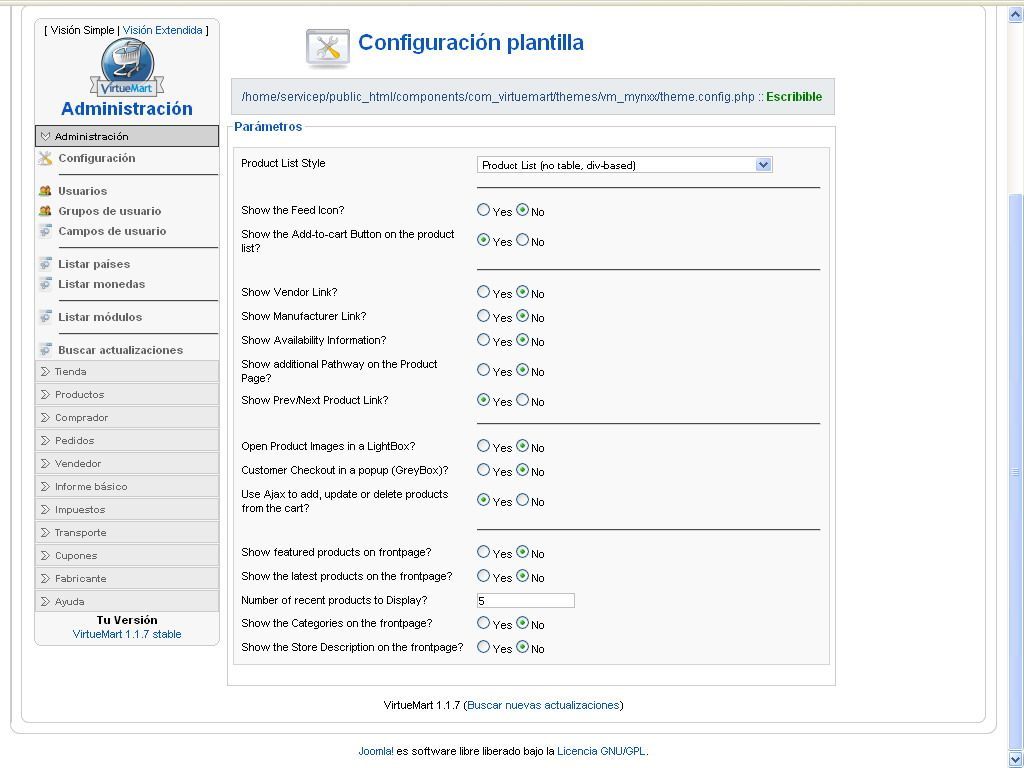This screenshot has width=1024, height=768.
Task: Expand the Pedidos sidebar section
Action: coord(127,440)
